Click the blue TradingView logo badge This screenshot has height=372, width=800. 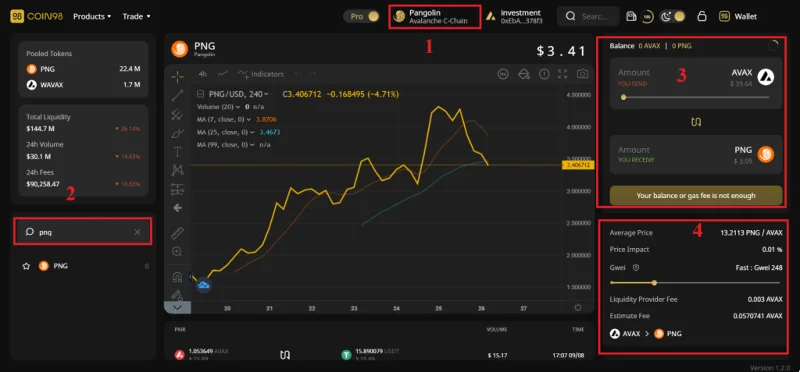pos(204,285)
